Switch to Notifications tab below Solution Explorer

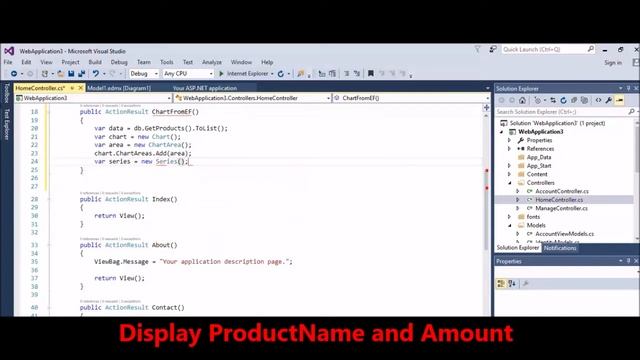point(560,248)
